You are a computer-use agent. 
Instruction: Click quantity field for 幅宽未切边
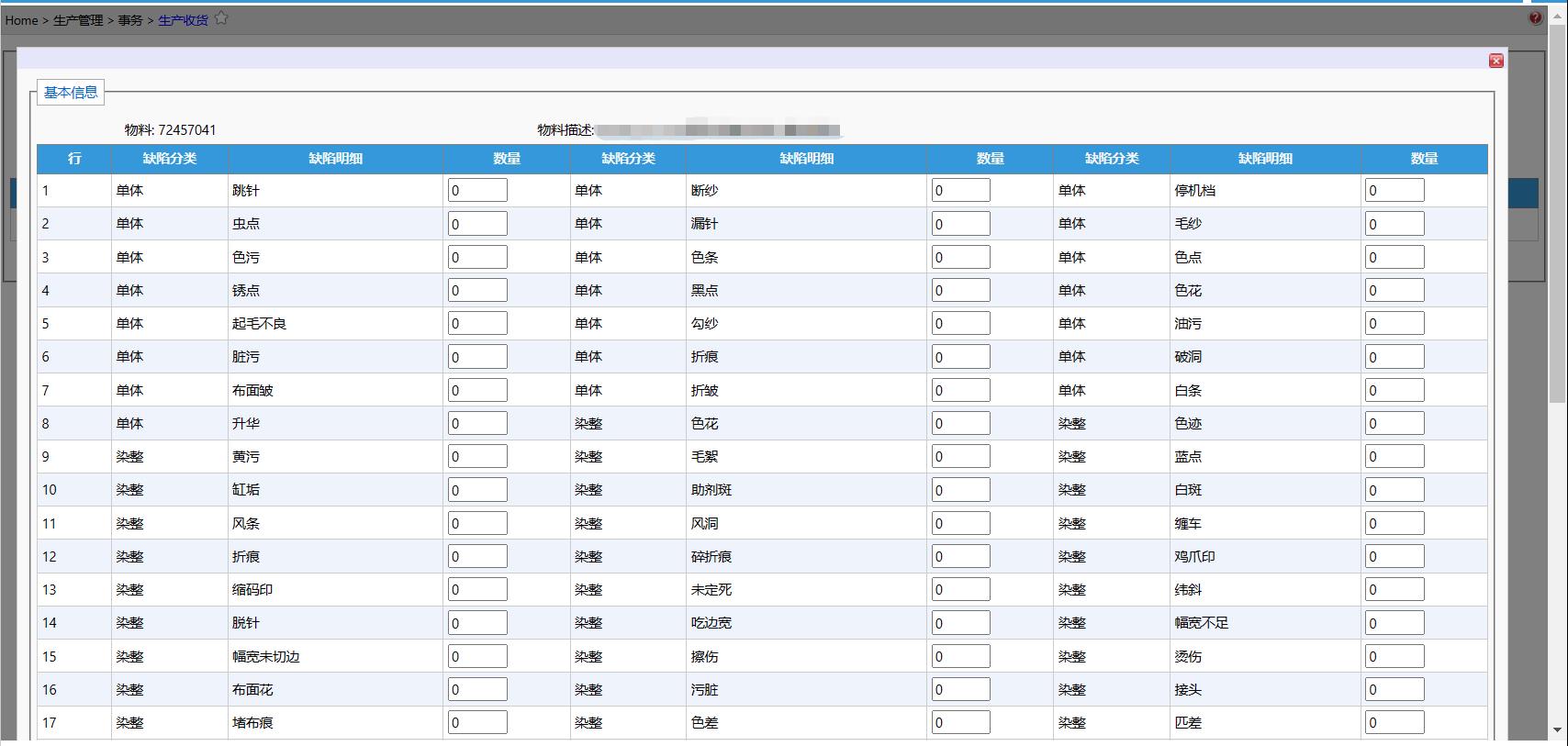coord(477,656)
